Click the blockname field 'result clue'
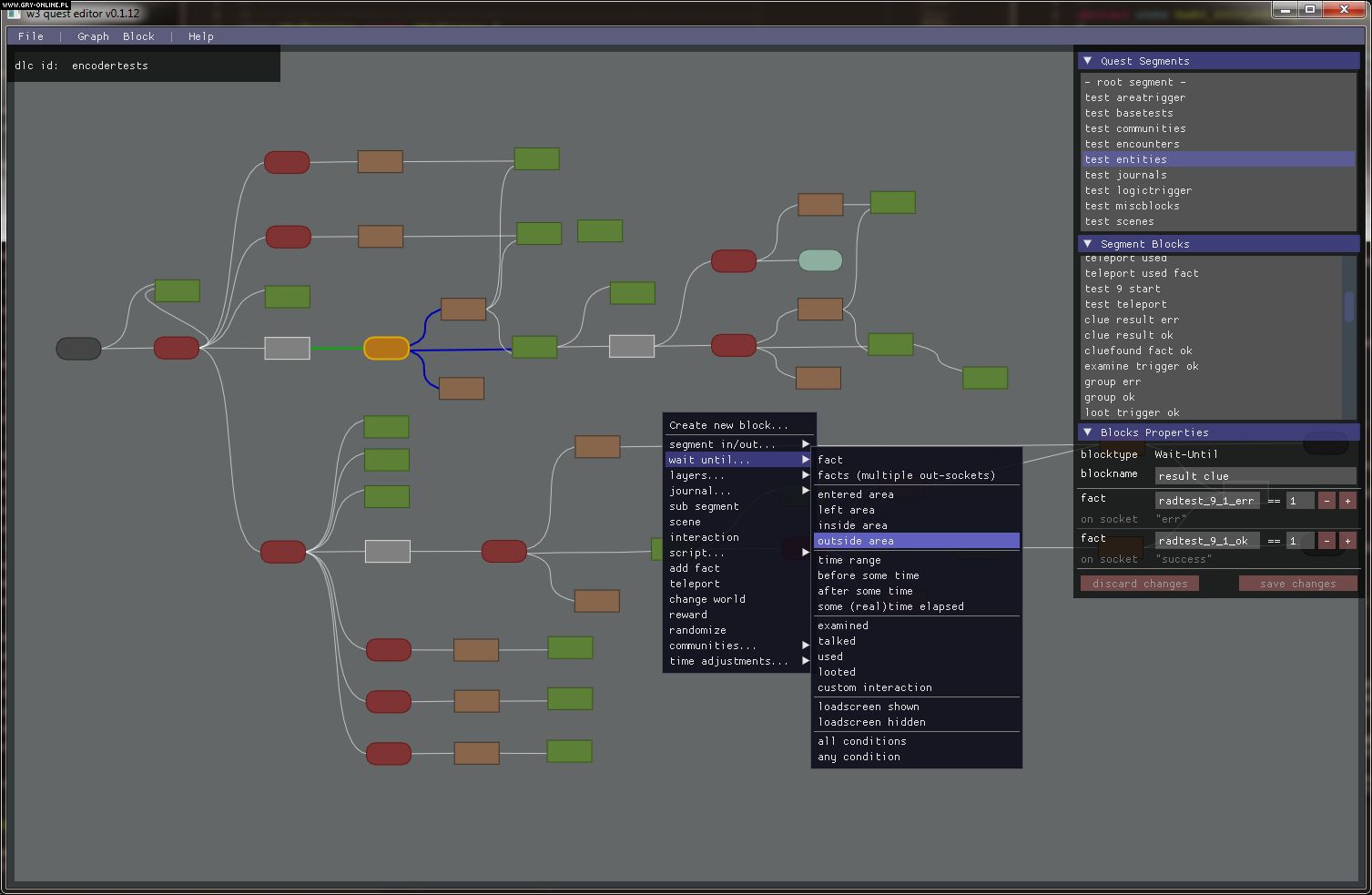Image resolution: width=1372 pixels, height=895 pixels. pos(1255,476)
